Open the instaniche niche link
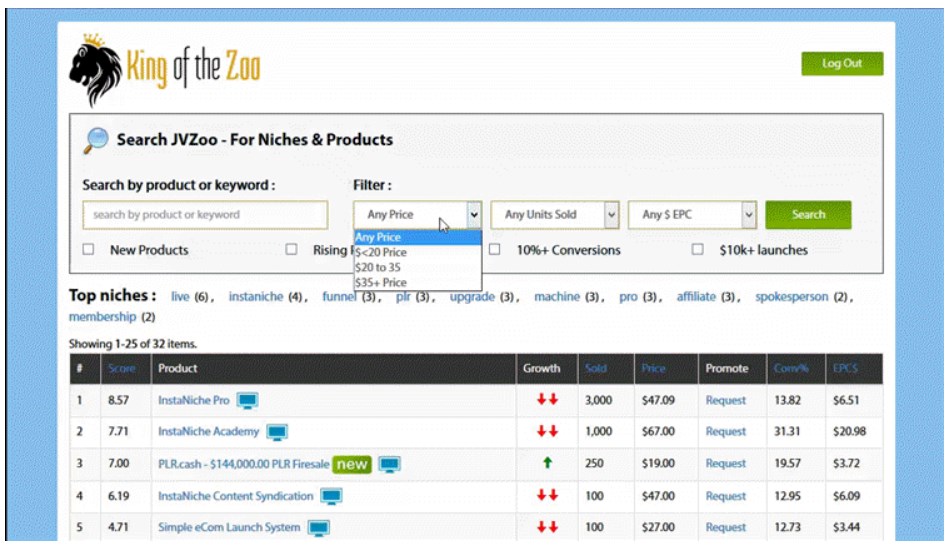This screenshot has width=950, height=548. click(x=256, y=296)
